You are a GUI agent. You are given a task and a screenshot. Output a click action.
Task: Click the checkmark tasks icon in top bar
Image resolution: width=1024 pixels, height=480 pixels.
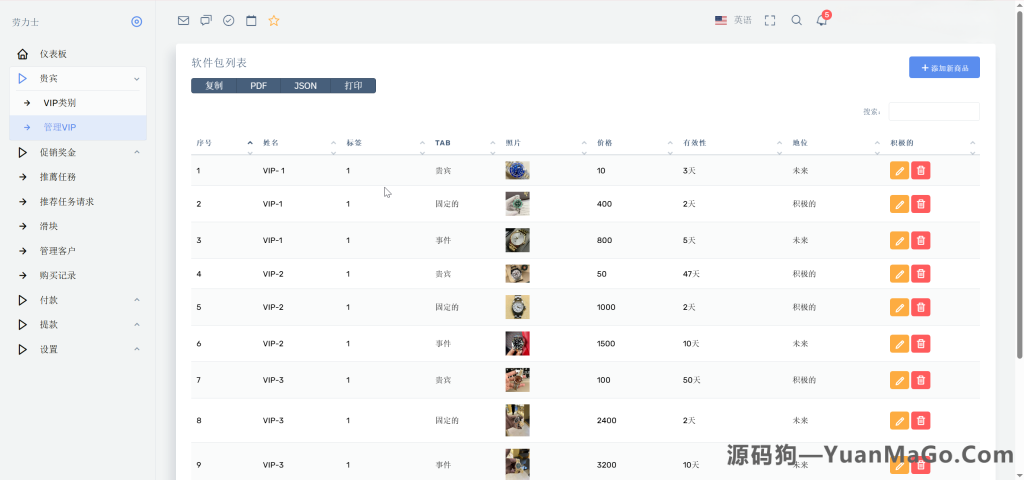pyautogui.click(x=229, y=21)
